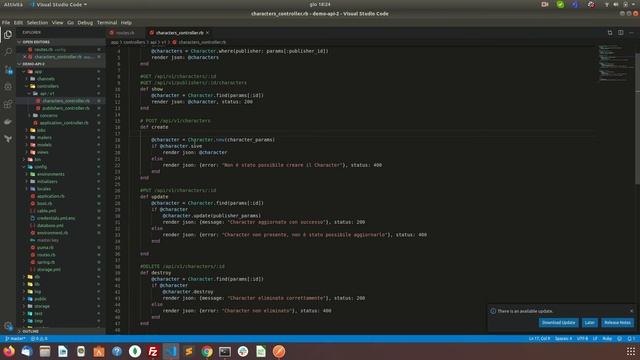Open the File menu
The image size is (640, 360).
tap(6, 23)
